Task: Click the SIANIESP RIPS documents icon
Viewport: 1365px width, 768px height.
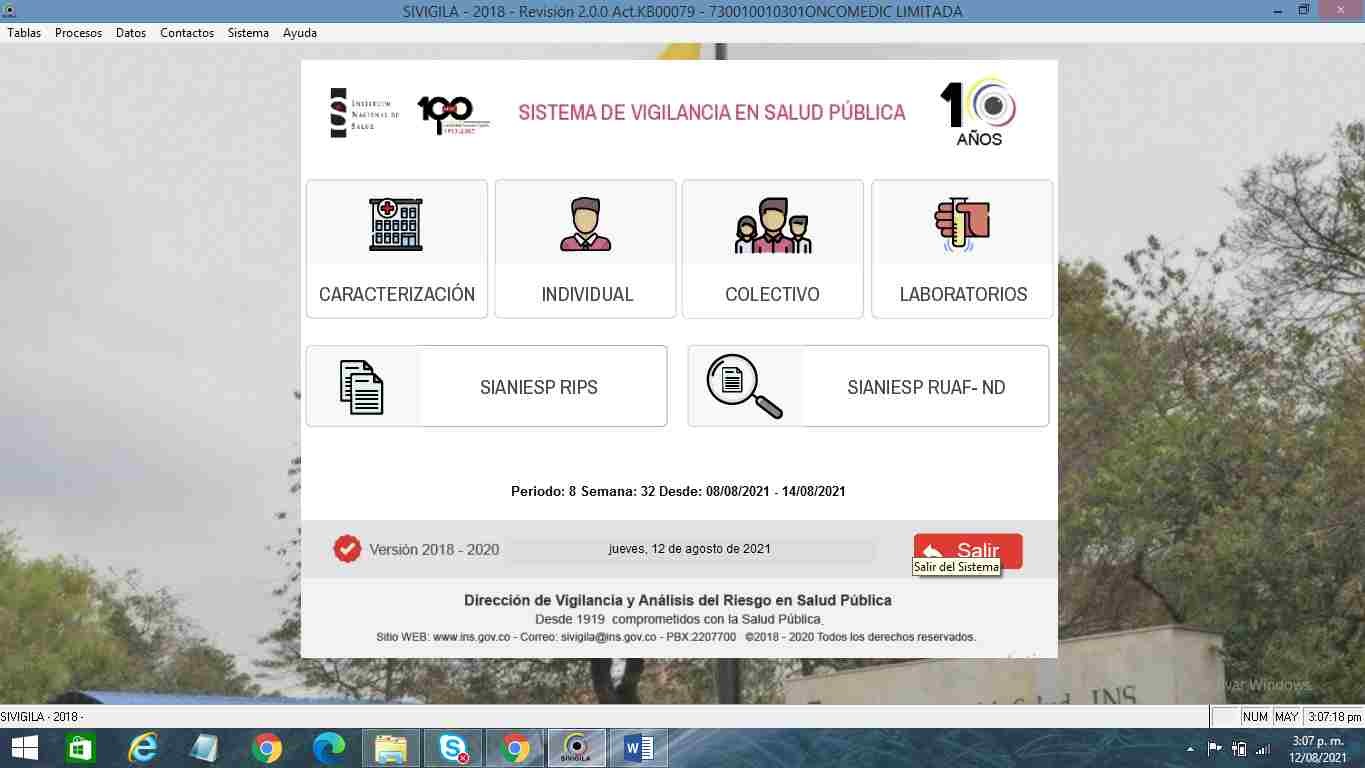Action: click(x=362, y=387)
